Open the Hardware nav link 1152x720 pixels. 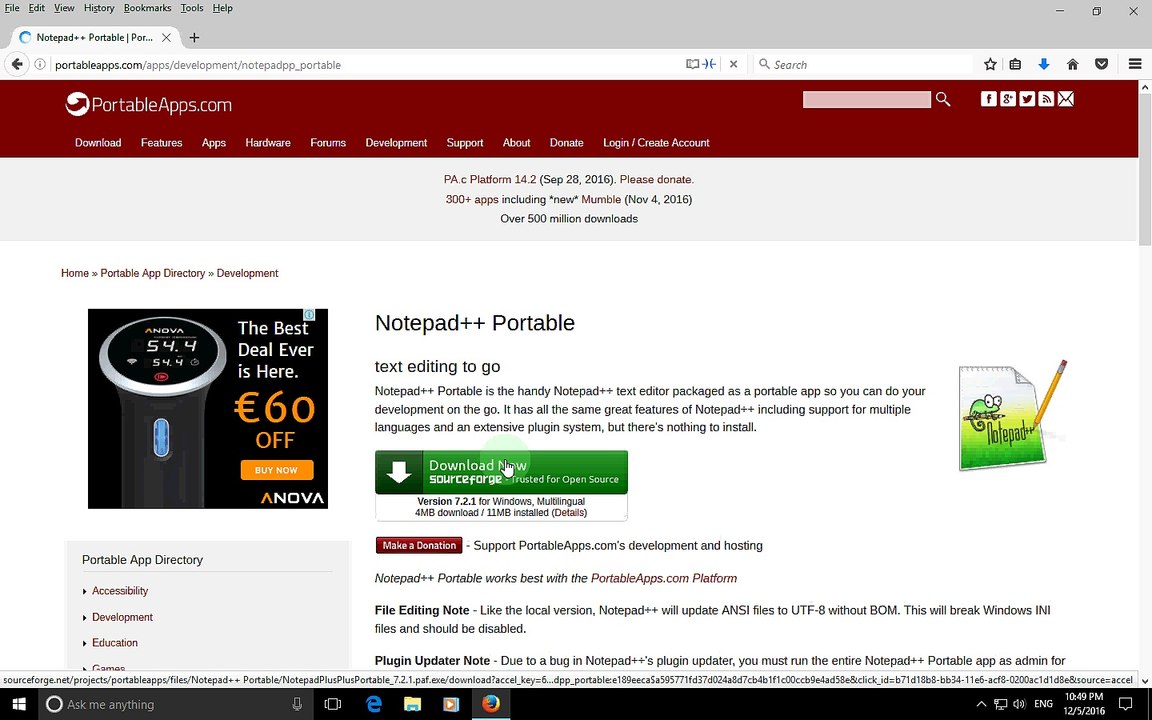click(267, 143)
